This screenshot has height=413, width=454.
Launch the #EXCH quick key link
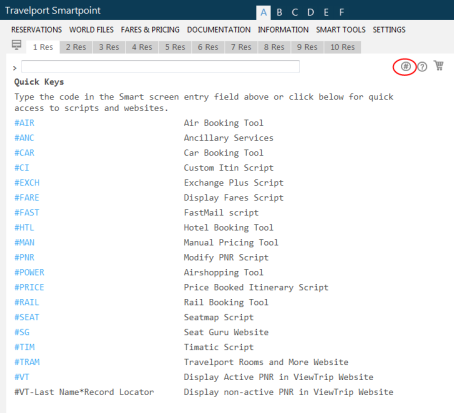(27, 183)
